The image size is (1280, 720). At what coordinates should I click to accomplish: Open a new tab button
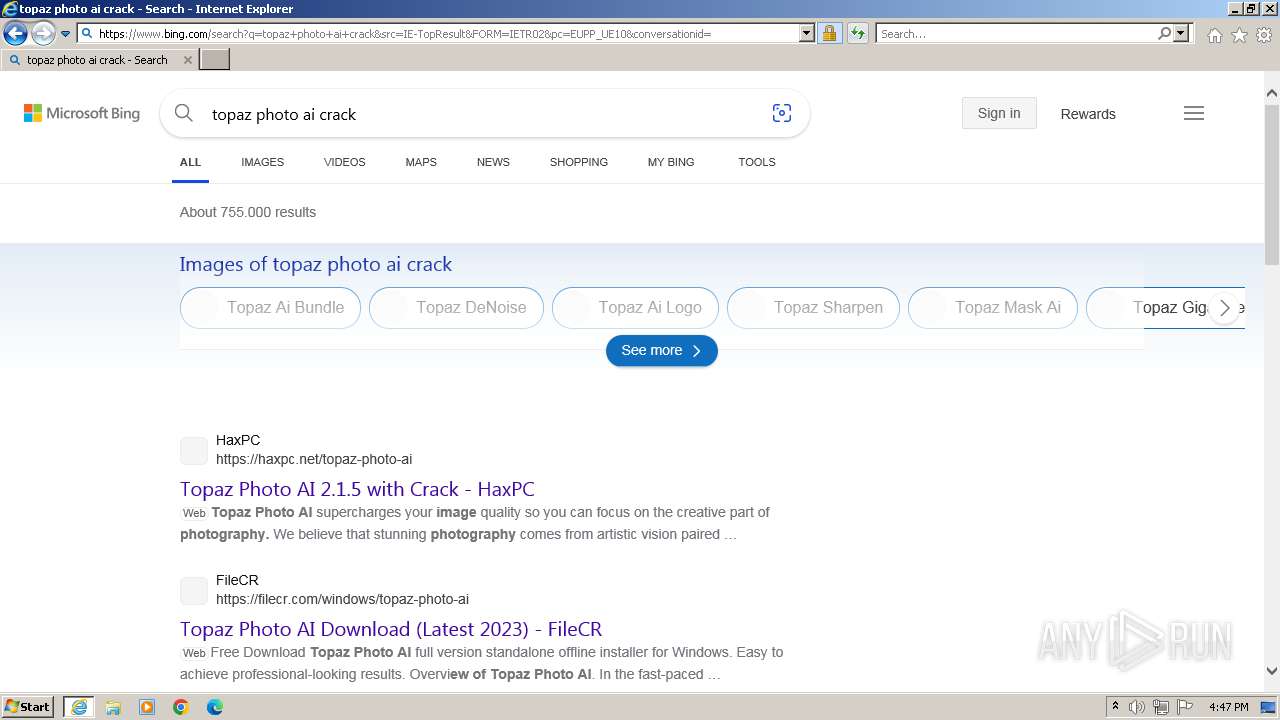pos(215,60)
